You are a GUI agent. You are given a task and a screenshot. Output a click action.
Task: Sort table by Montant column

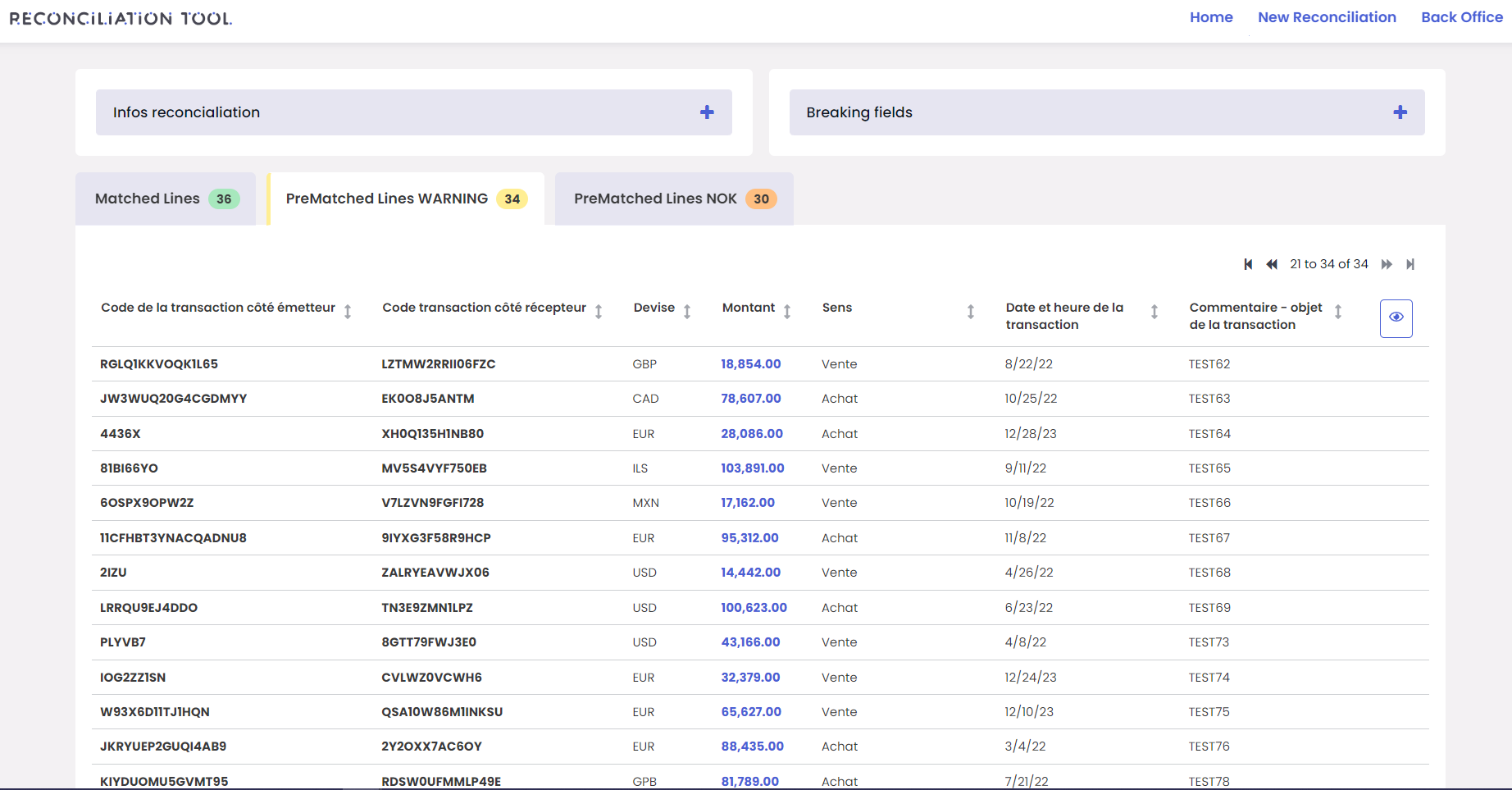787,312
